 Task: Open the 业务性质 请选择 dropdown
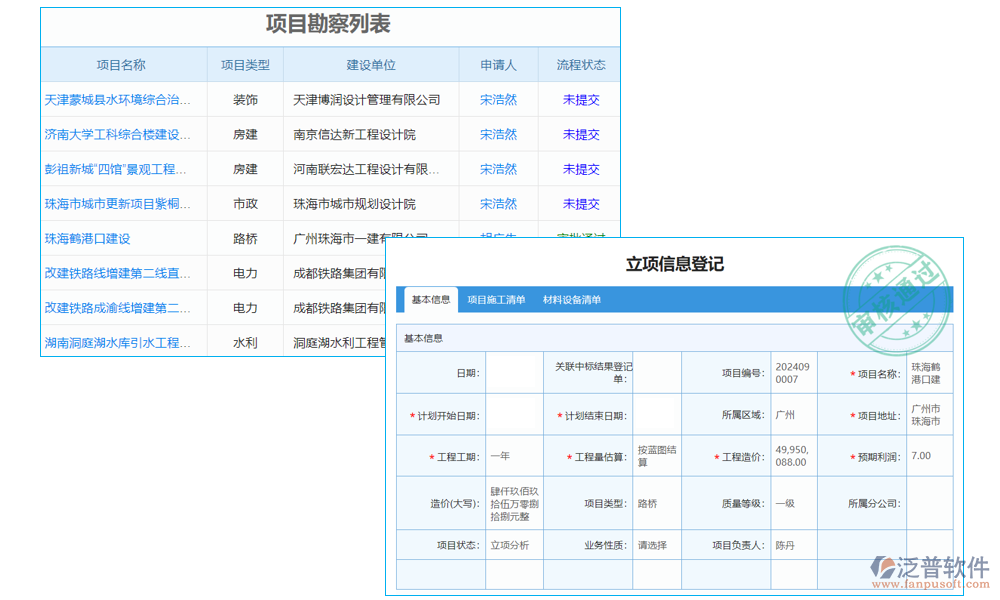[652, 545]
